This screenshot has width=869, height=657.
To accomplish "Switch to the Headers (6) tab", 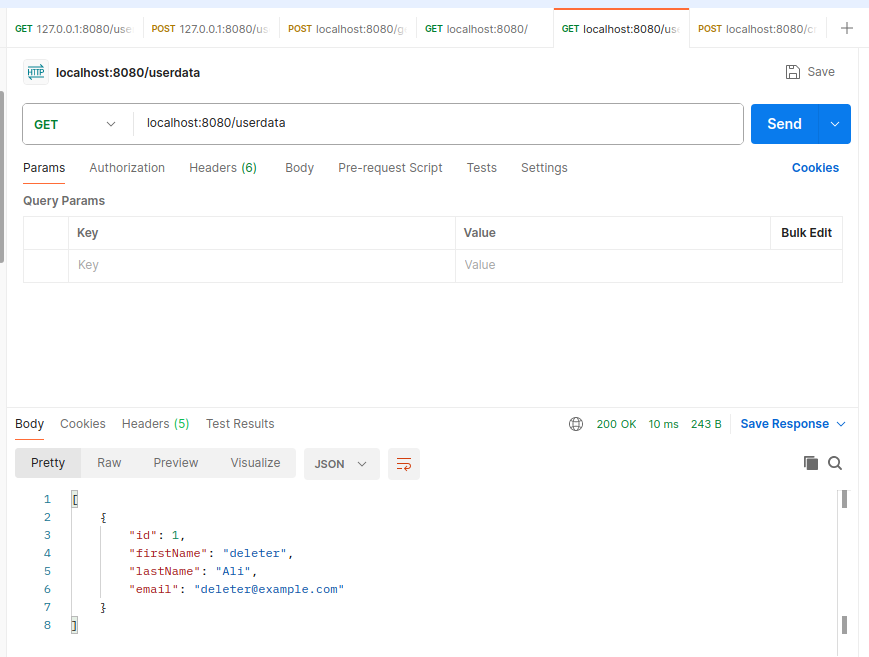I will [x=222, y=168].
